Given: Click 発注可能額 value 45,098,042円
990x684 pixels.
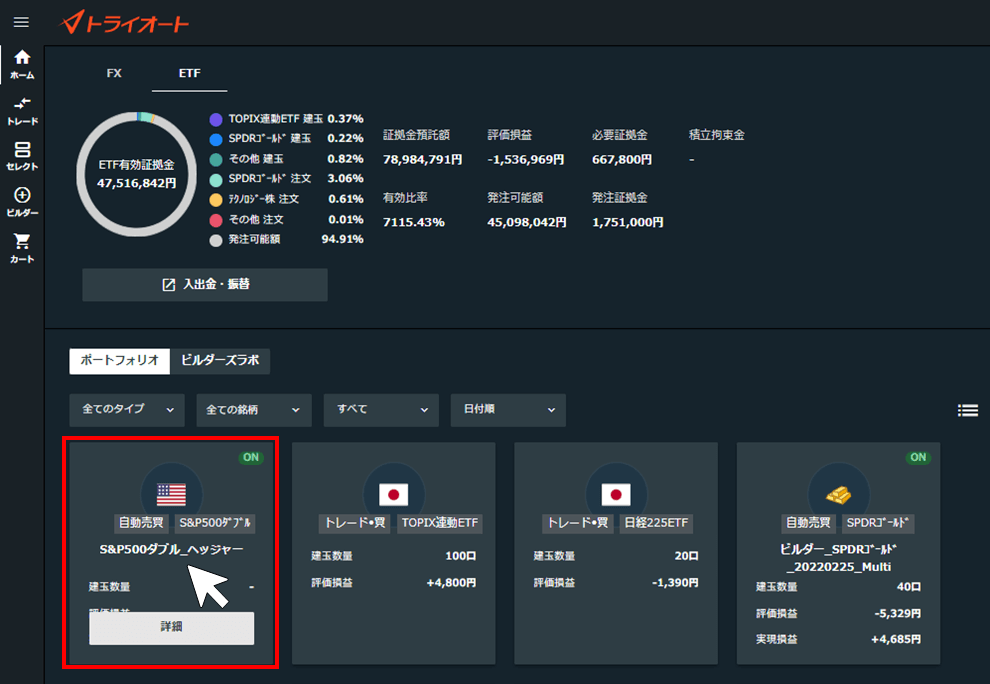Looking at the screenshot, I should [527, 222].
